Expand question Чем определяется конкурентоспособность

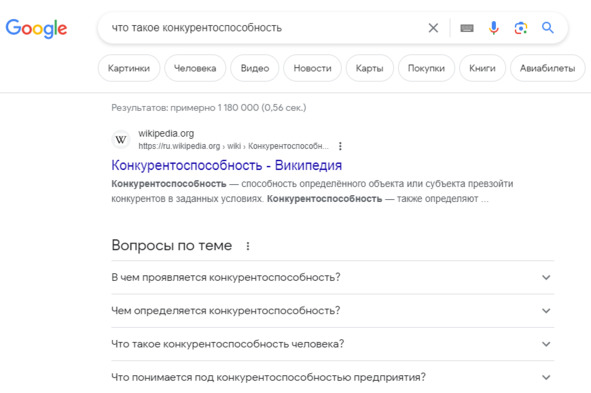332,310
